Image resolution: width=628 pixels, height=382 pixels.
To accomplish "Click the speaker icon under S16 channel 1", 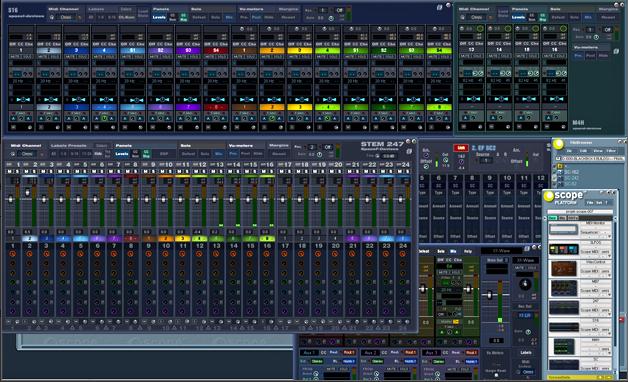I will click(x=30, y=127).
